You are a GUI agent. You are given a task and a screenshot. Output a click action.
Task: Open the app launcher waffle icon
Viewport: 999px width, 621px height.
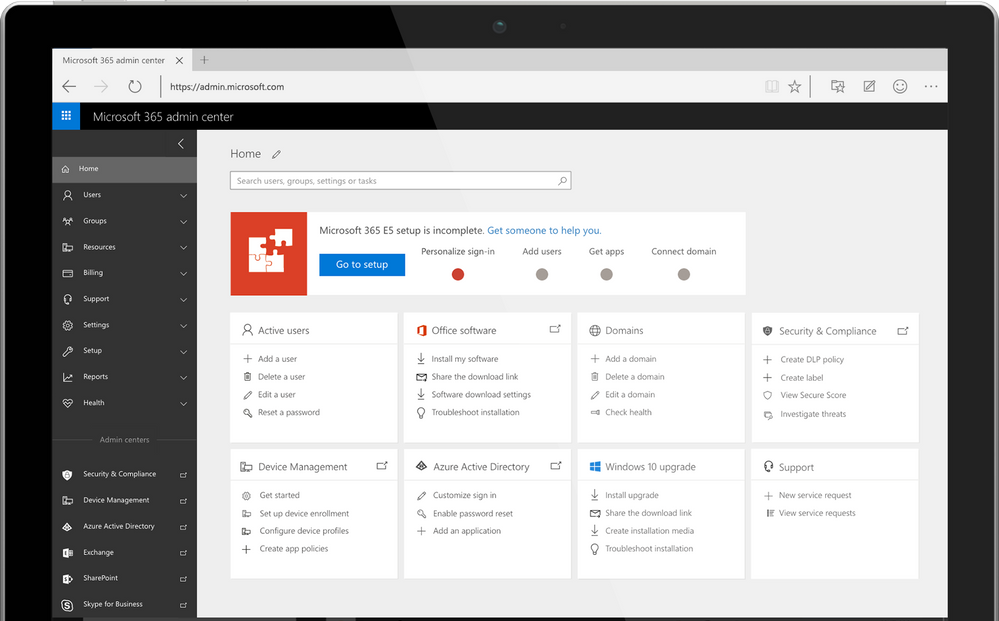tap(66, 116)
